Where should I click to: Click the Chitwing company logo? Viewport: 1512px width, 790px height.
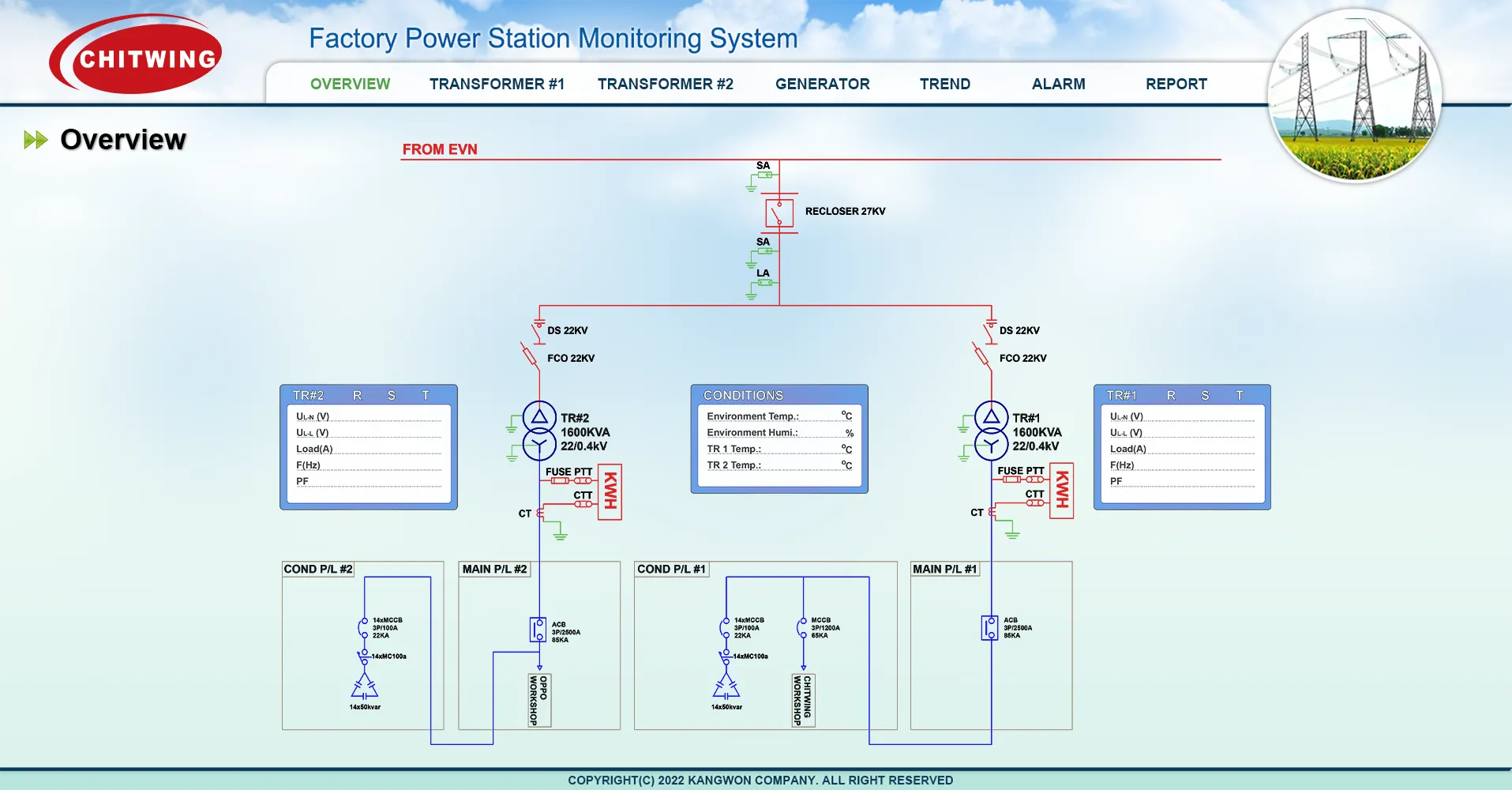pos(136,57)
